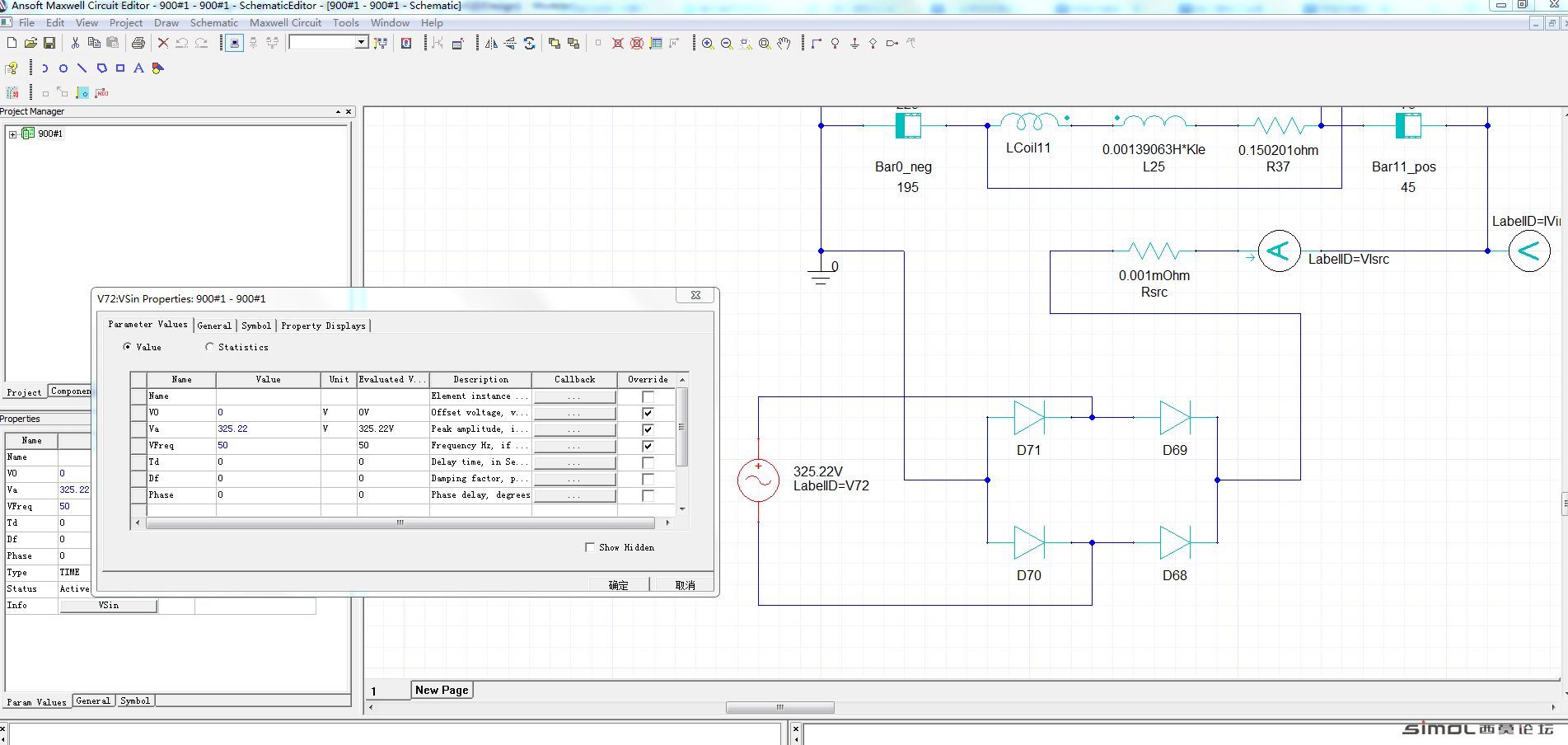
Task: Select the draw Arc tool
Action: click(x=44, y=68)
